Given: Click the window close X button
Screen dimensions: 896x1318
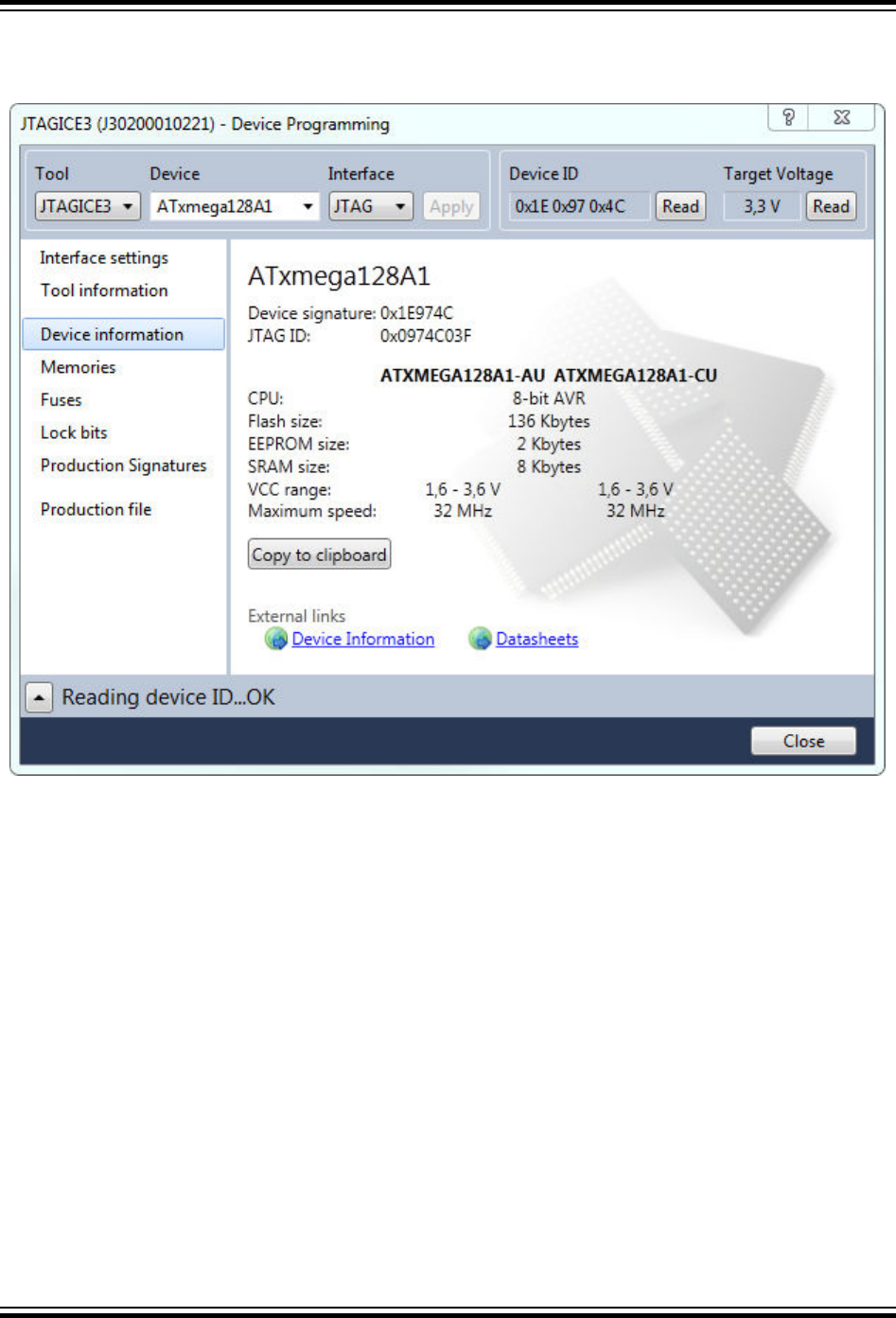Looking at the screenshot, I should coord(842,117).
